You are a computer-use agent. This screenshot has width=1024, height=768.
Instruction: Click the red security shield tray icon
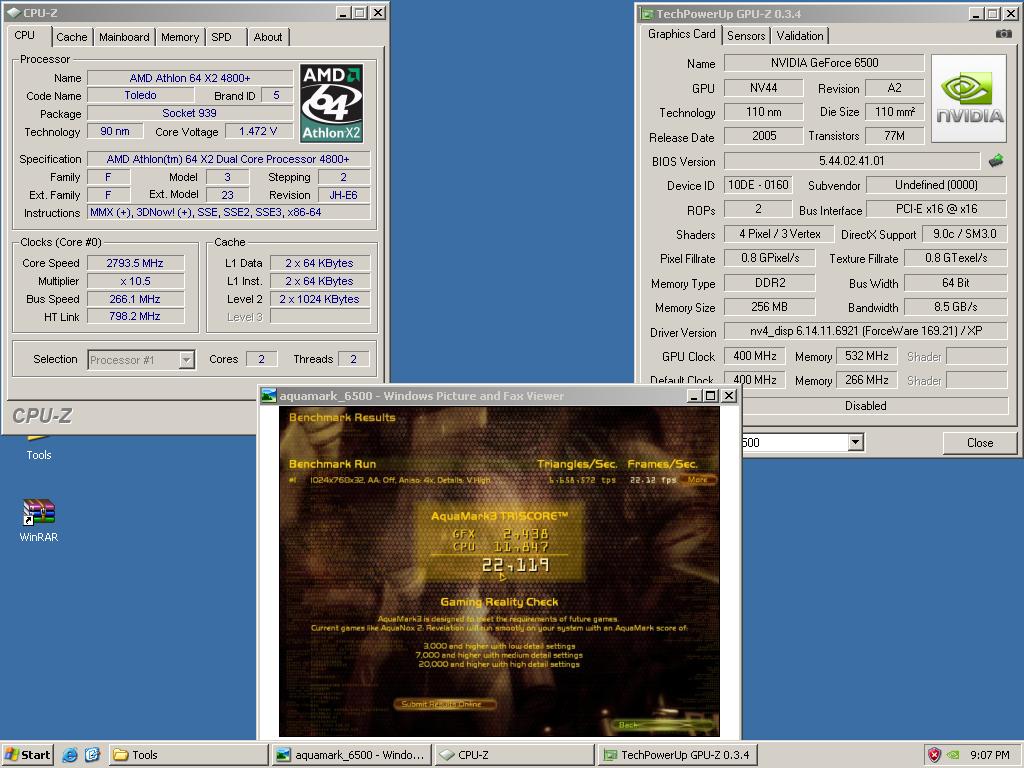[935, 755]
